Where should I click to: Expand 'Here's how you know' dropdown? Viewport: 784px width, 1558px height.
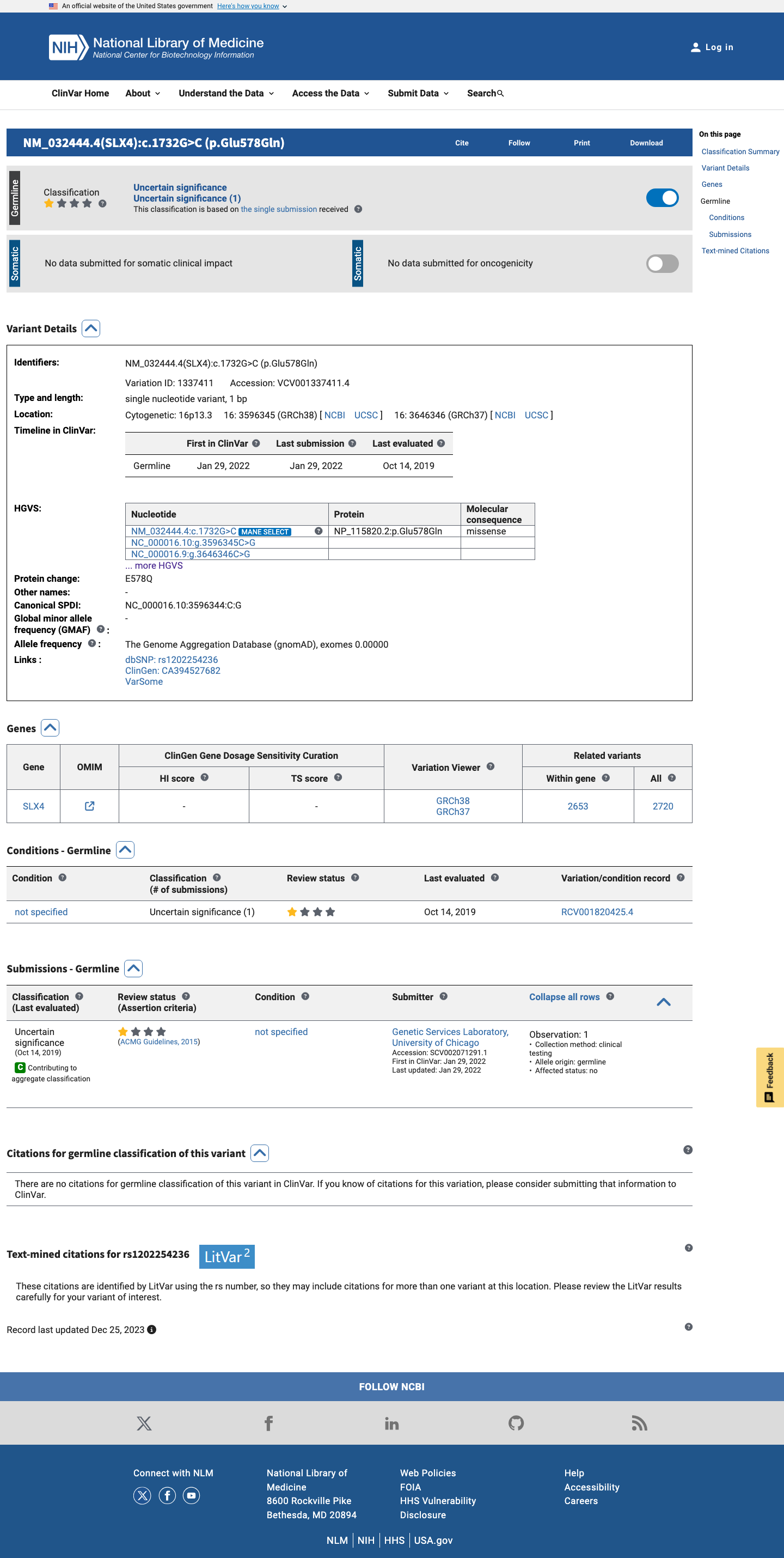click(x=252, y=6)
